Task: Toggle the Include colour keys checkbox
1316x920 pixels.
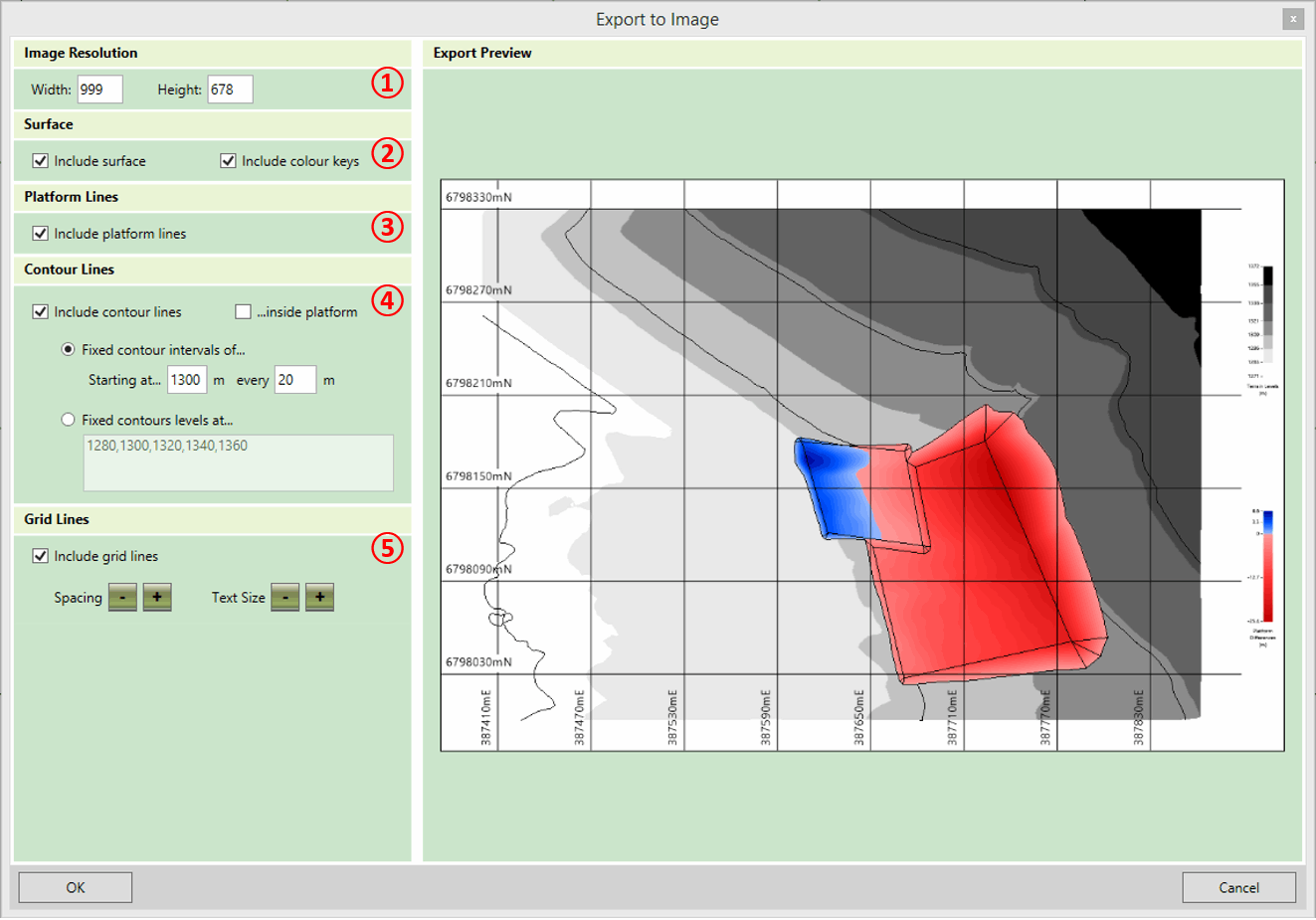Action: [x=229, y=161]
